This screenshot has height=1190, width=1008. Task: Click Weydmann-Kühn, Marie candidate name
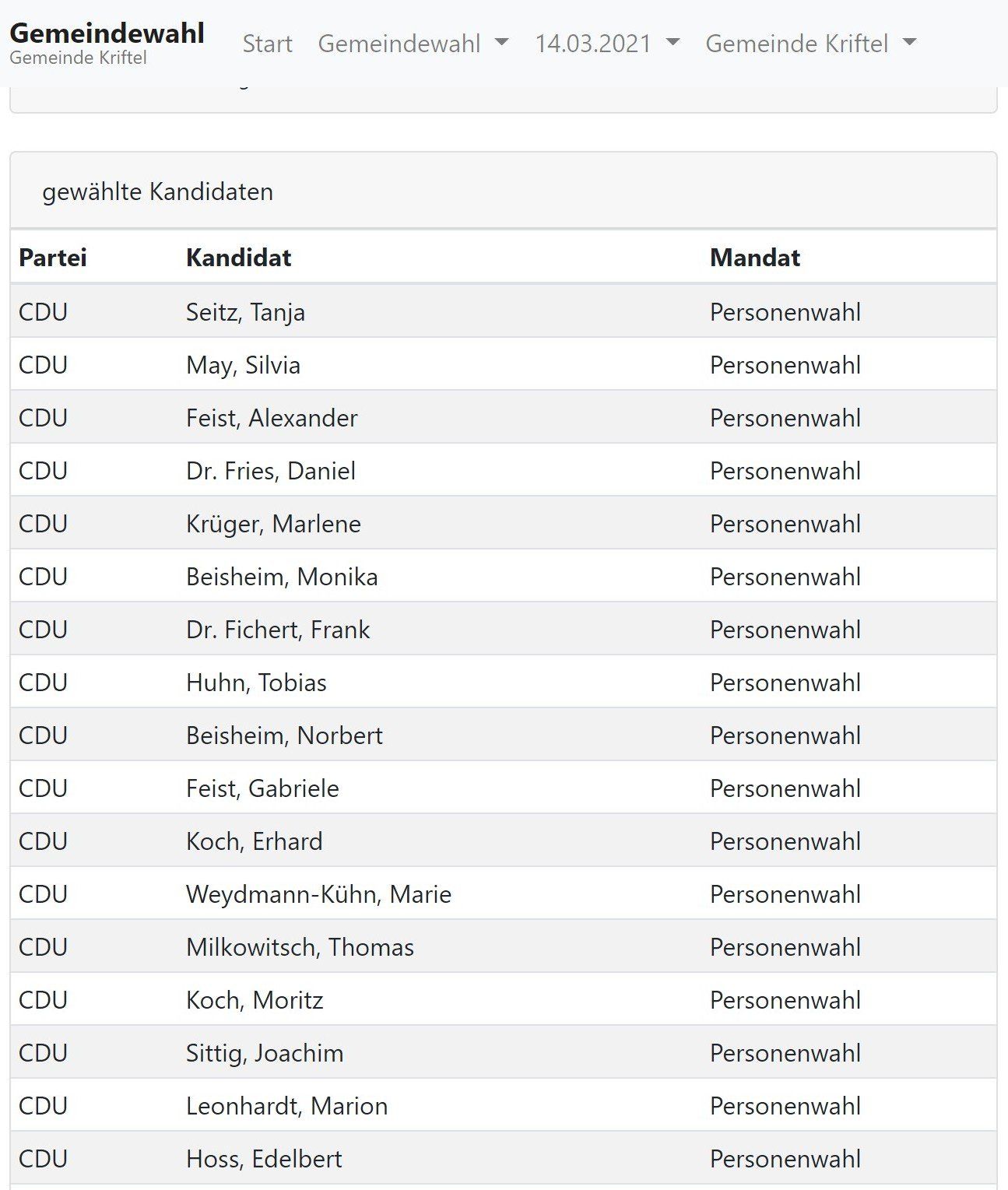coord(318,894)
